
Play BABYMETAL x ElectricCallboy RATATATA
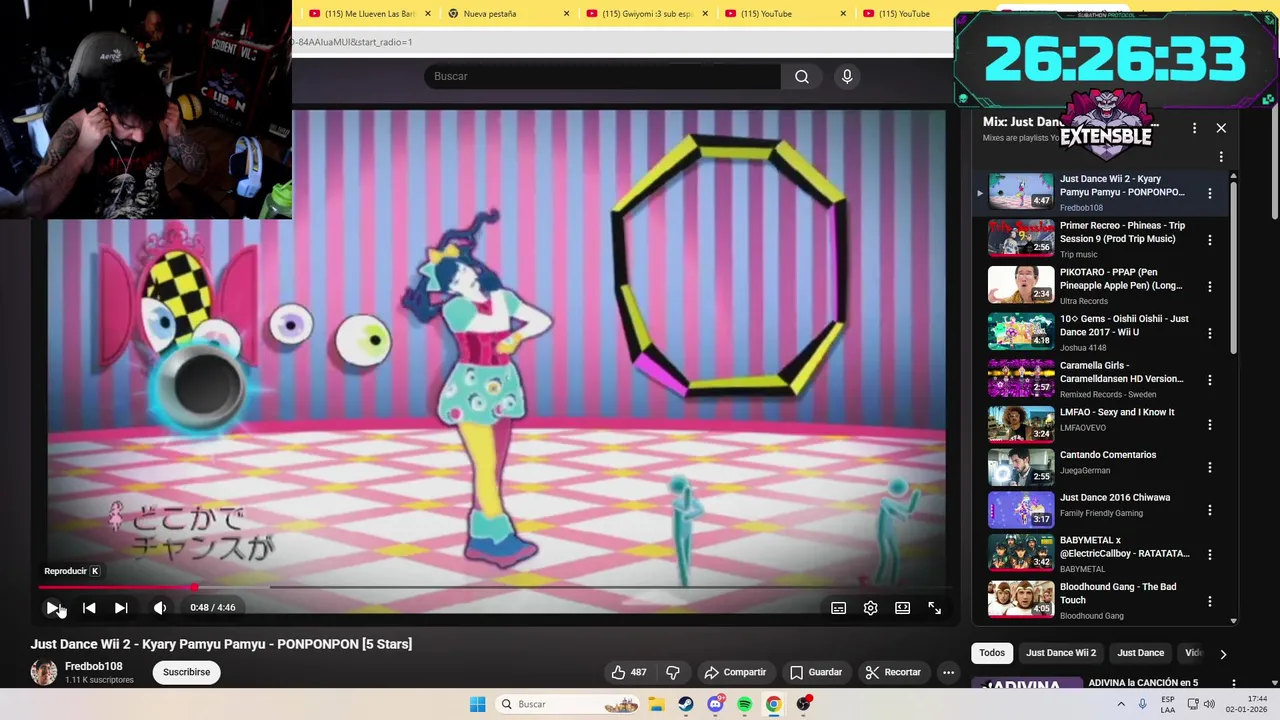(x=1125, y=547)
